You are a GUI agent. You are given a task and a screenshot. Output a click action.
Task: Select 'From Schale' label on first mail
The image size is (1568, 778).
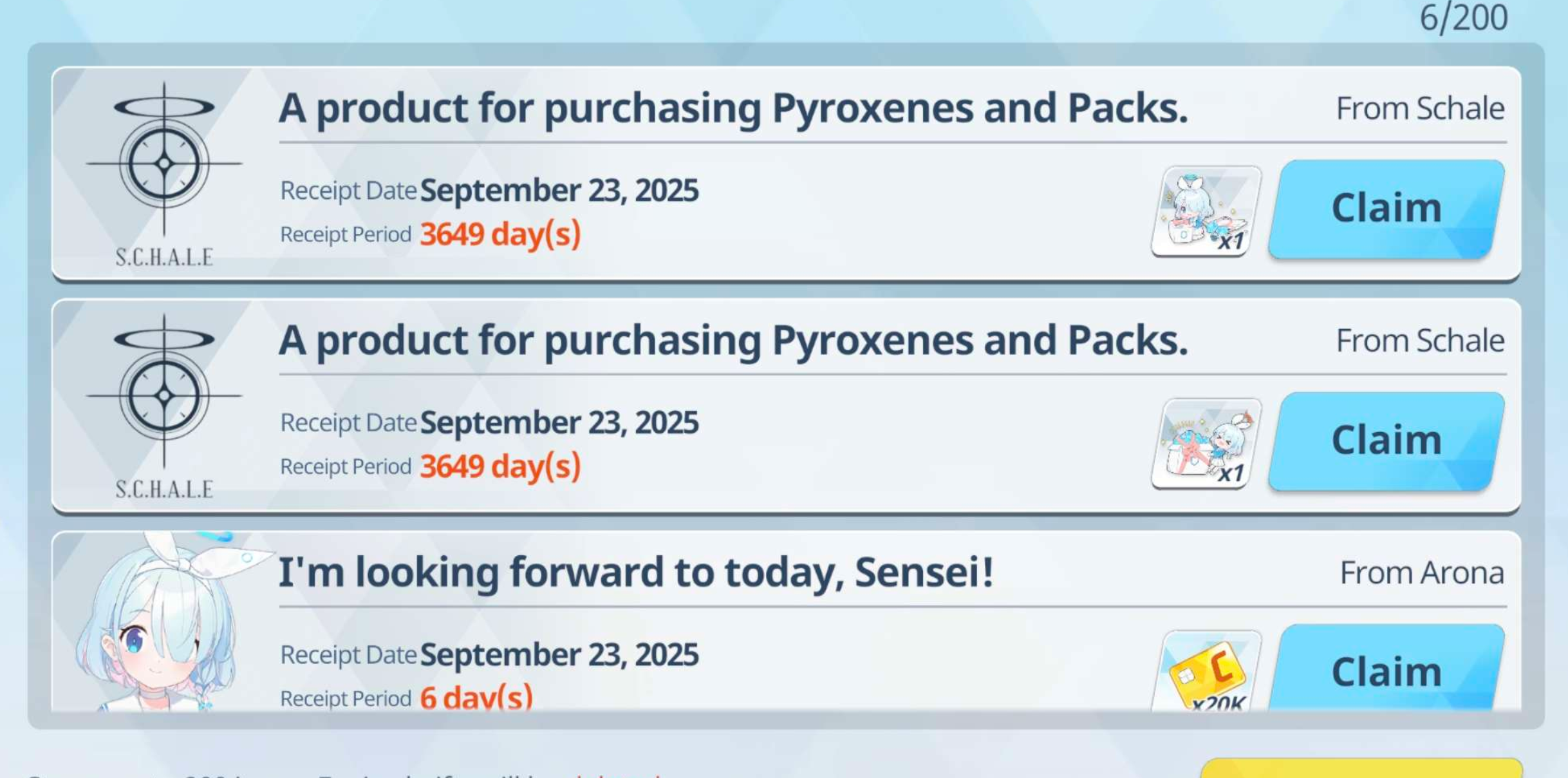[x=1420, y=108]
